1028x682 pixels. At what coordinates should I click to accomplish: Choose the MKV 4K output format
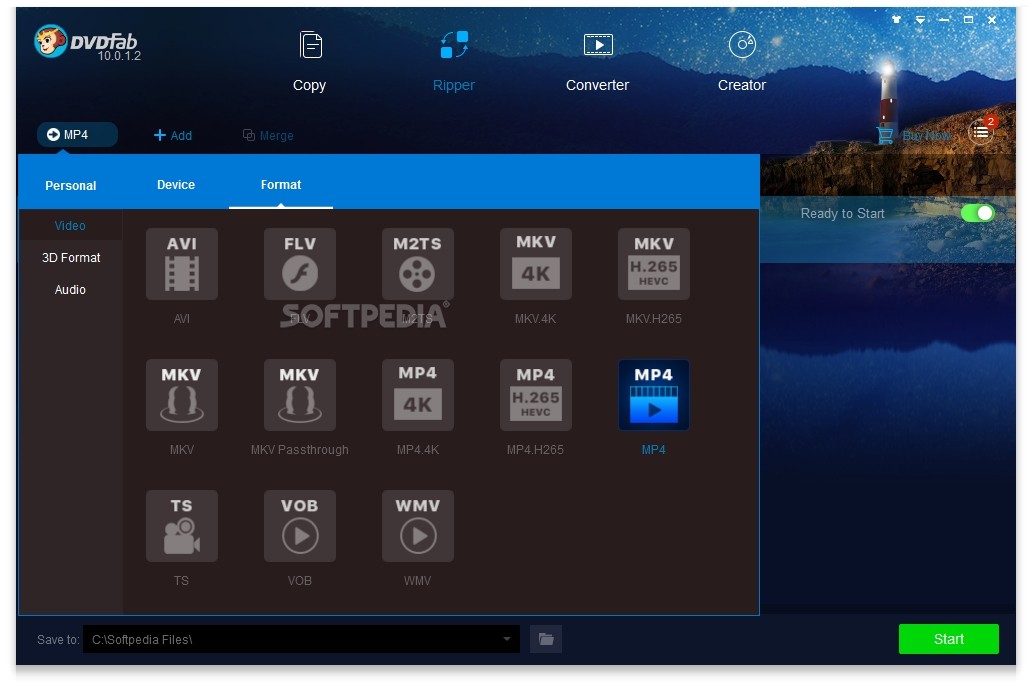[536, 264]
